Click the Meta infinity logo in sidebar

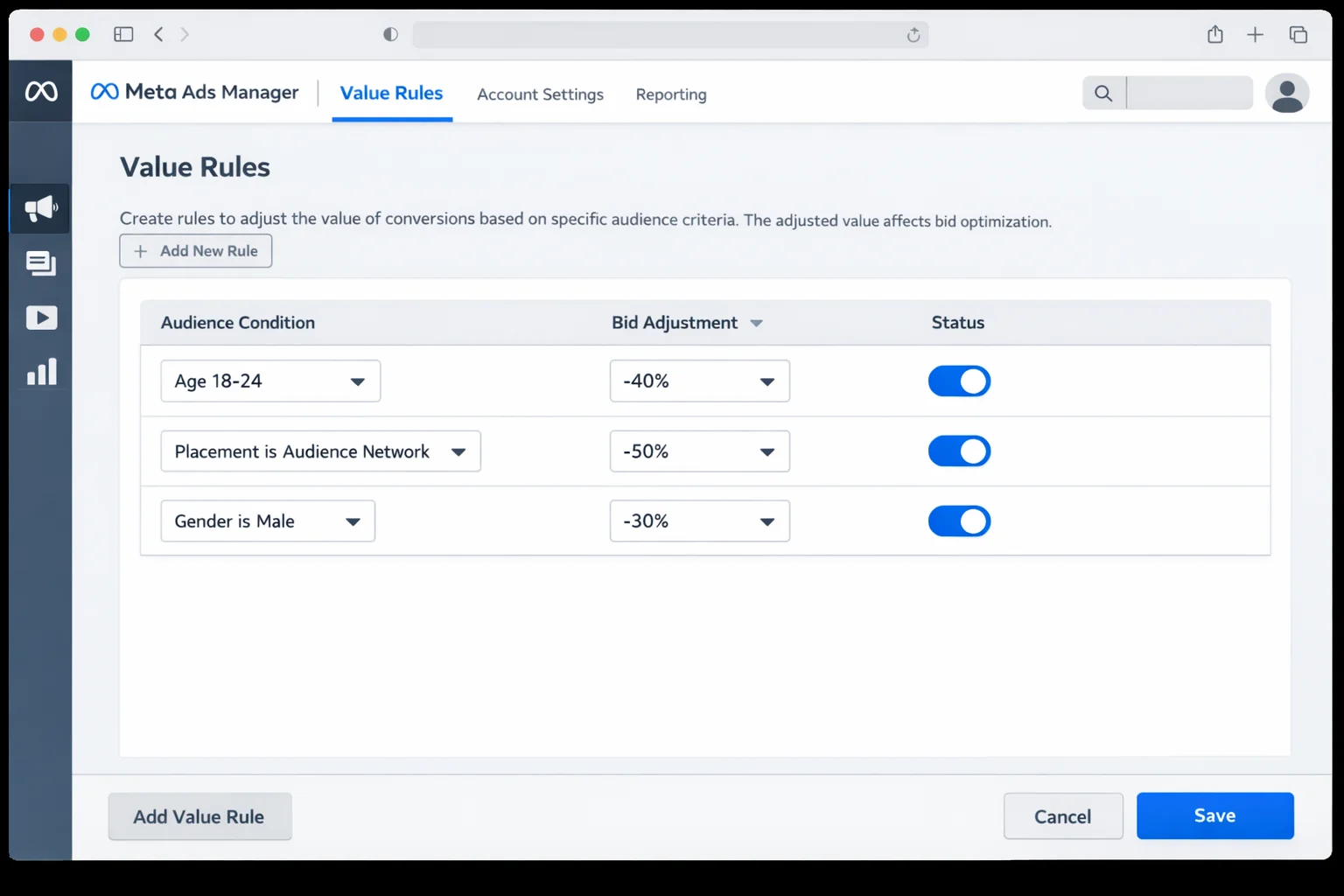pyautogui.click(x=41, y=91)
